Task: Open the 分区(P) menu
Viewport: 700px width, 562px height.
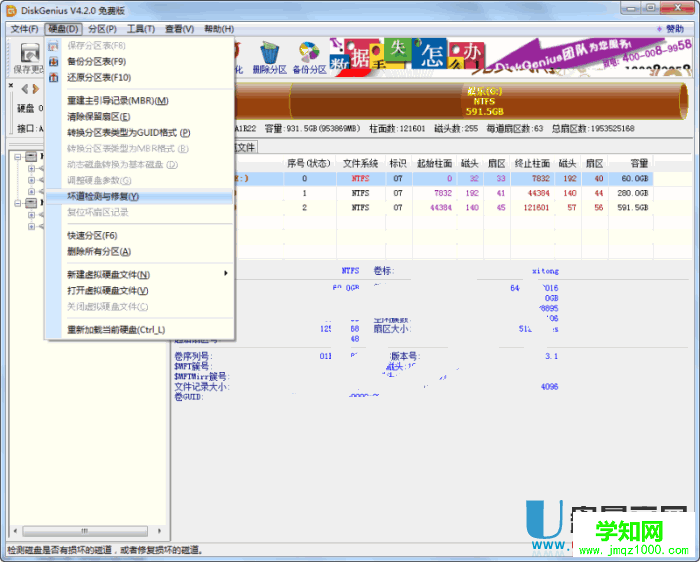Action: pos(102,29)
